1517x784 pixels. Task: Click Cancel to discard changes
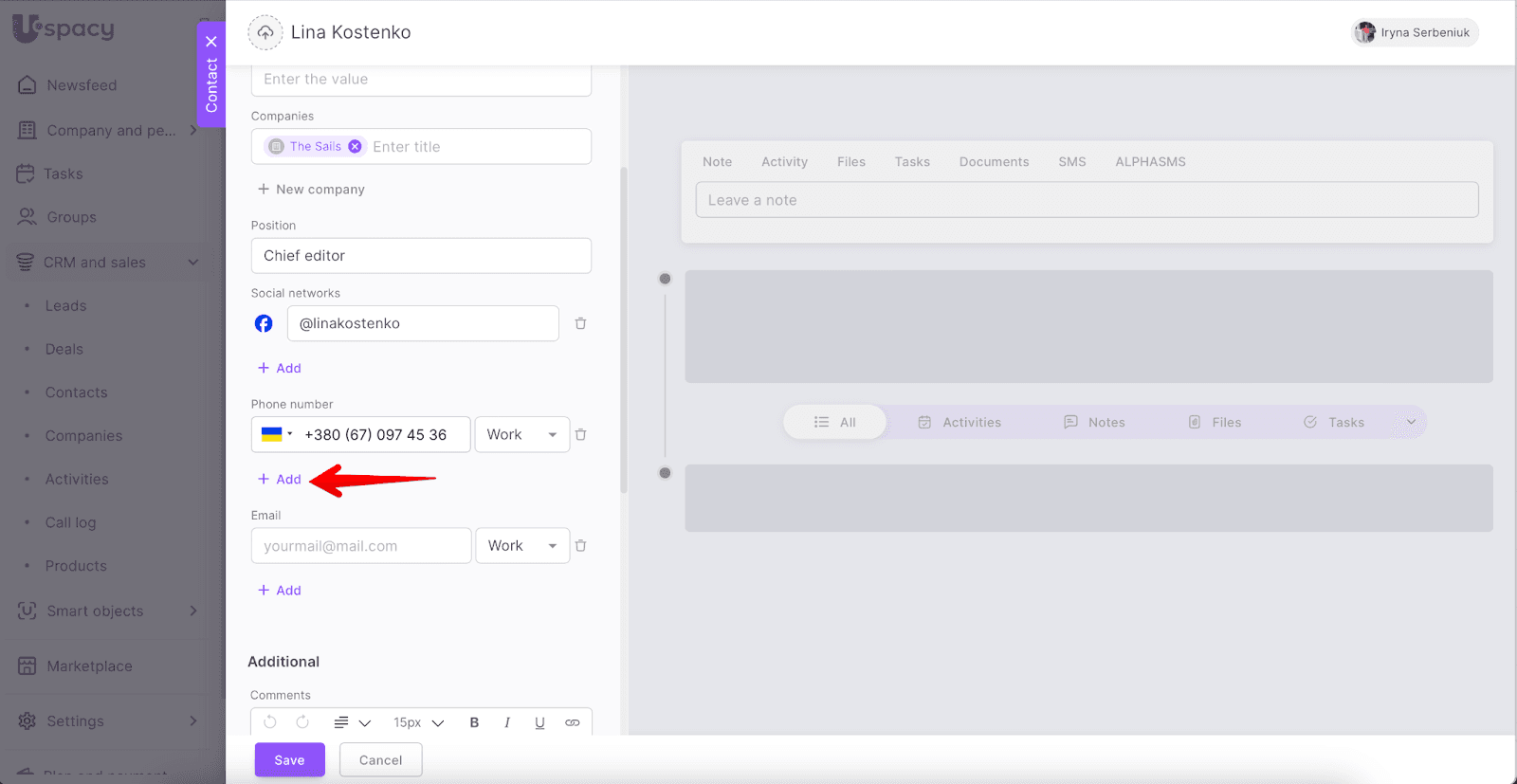click(380, 760)
